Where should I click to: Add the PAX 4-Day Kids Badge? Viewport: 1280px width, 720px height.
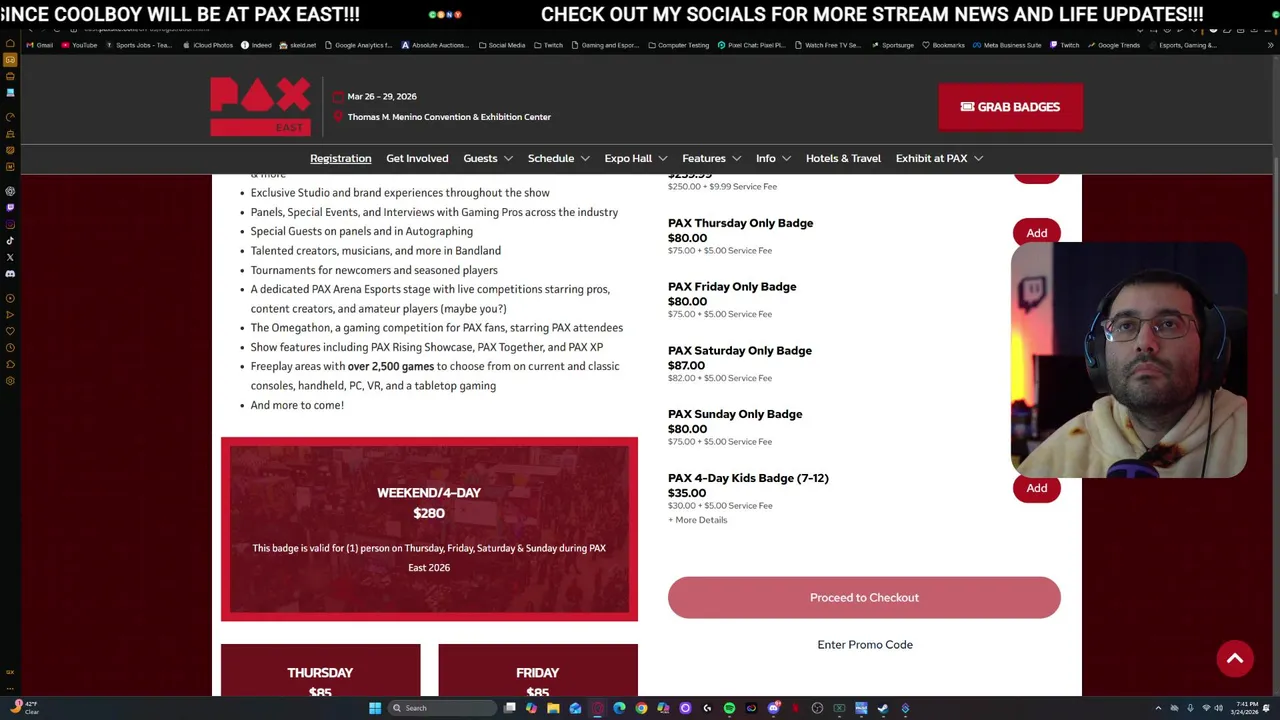(1036, 488)
